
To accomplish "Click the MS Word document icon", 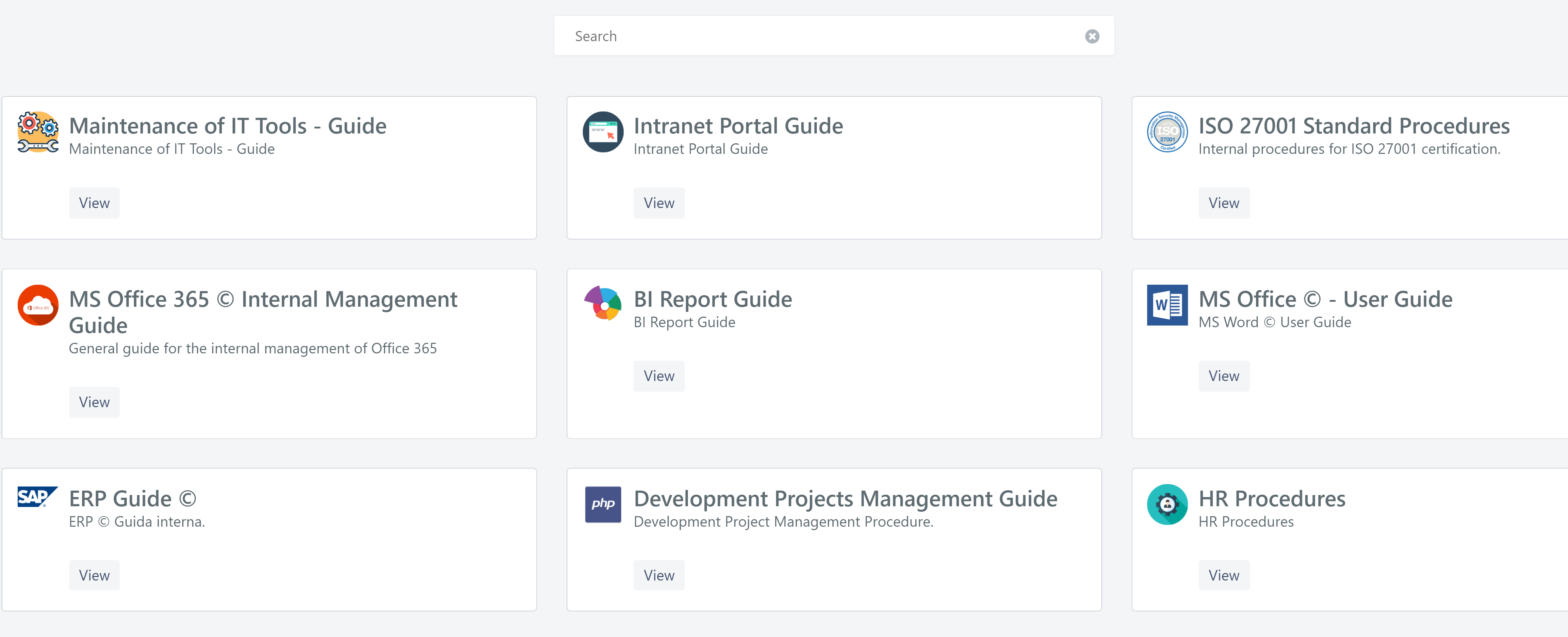I will click(x=1167, y=305).
